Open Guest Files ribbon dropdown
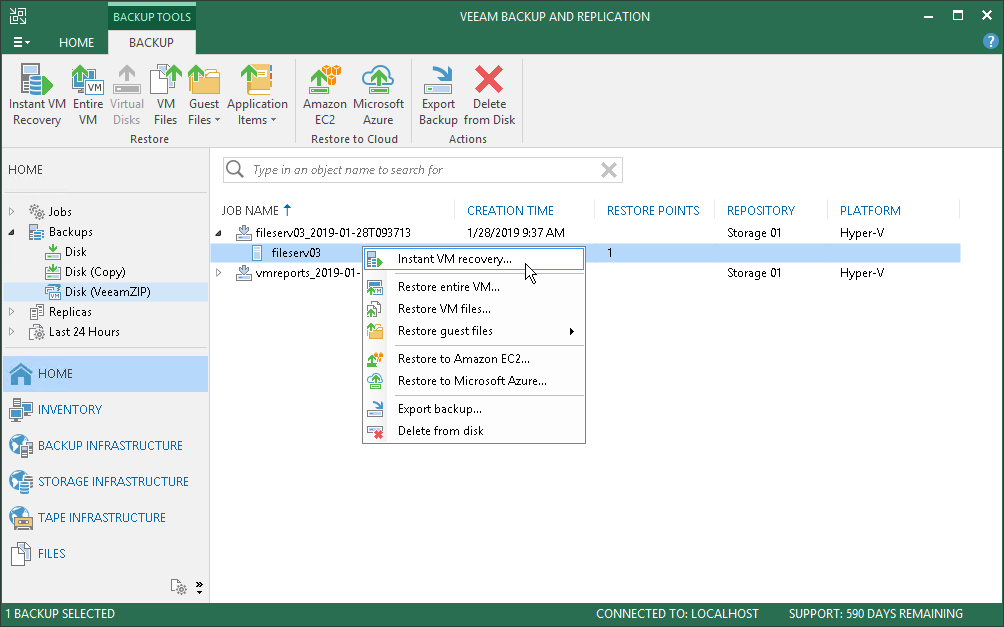This screenshot has width=1004, height=627. [204, 95]
